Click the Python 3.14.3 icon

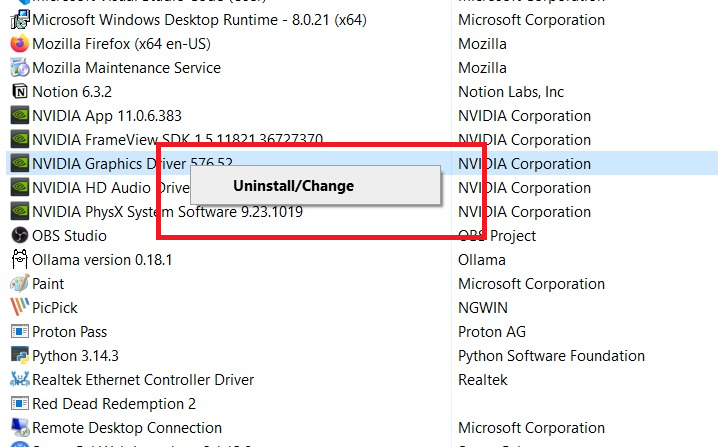tap(20, 355)
